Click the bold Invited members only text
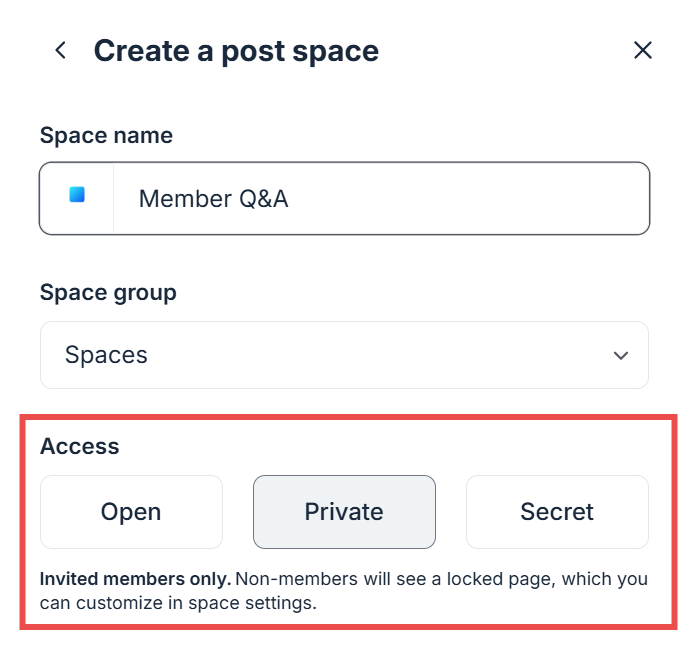 [135, 579]
